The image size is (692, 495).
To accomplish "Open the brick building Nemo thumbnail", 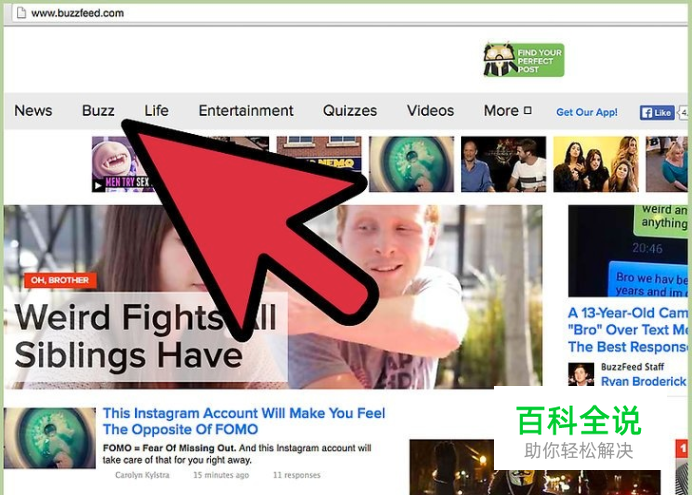I will [x=319, y=154].
